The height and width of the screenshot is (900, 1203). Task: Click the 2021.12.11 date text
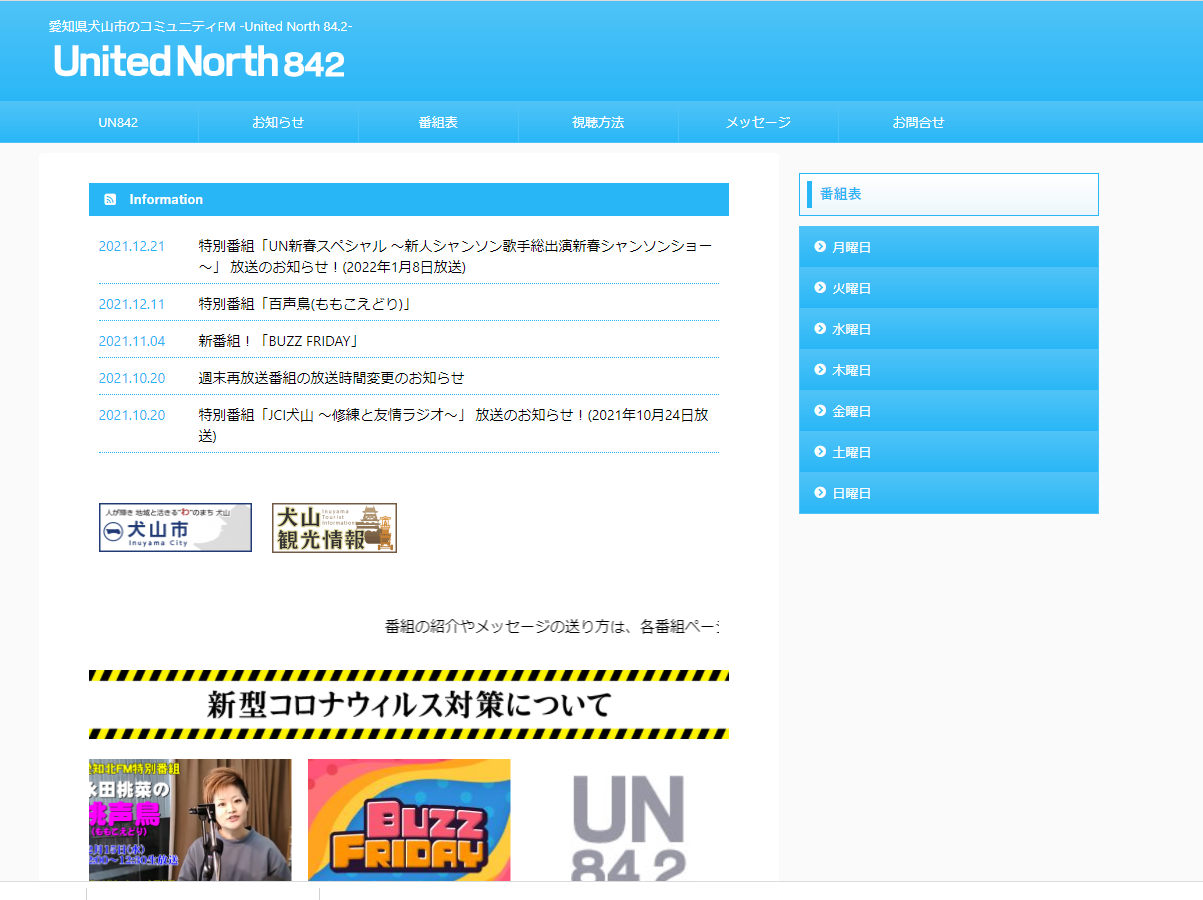click(x=132, y=304)
